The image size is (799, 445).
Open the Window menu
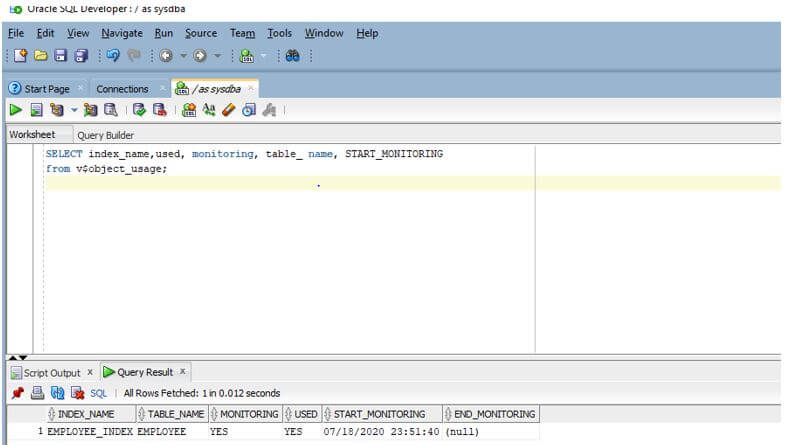324,33
